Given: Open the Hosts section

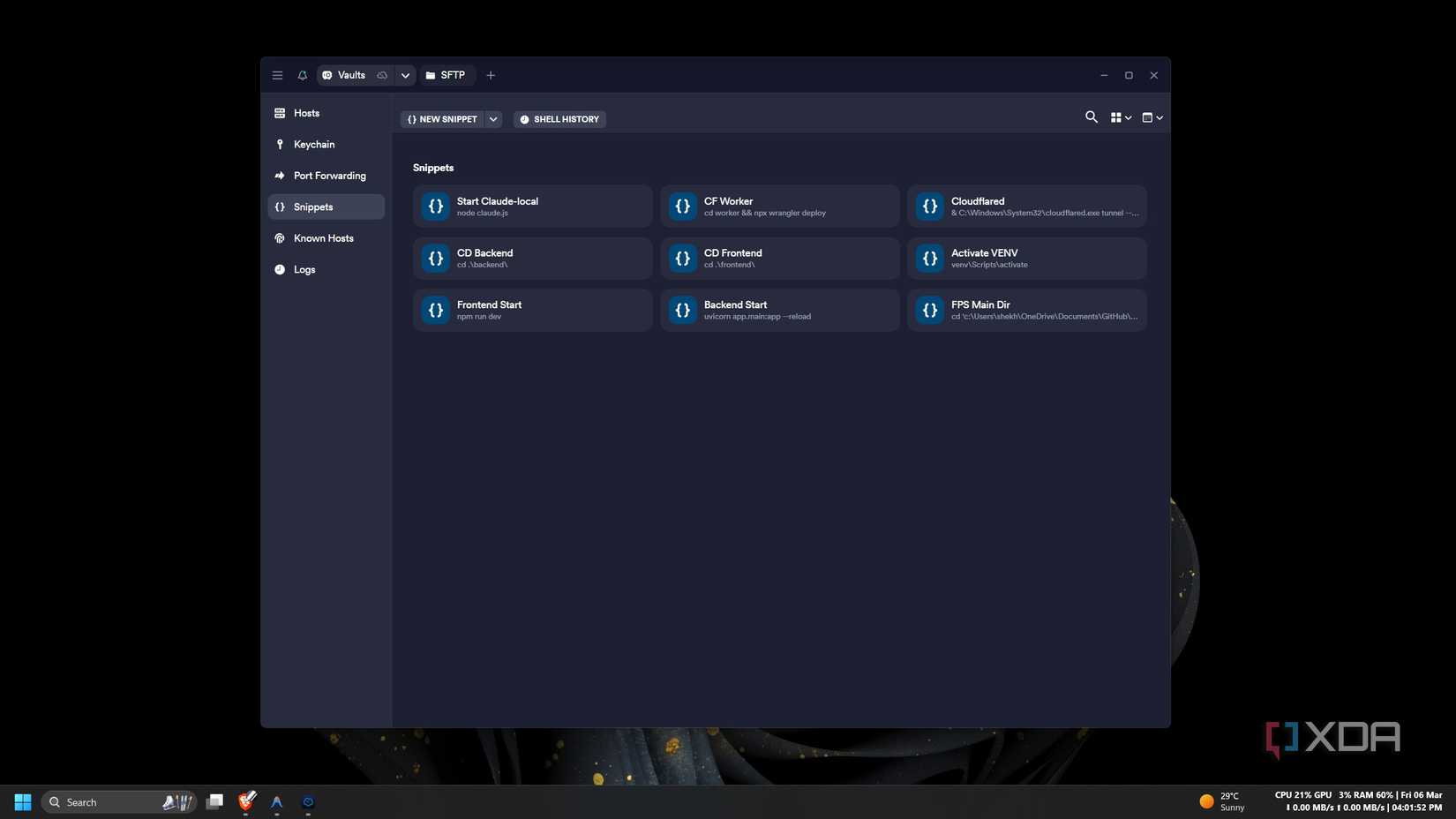Looking at the screenshot, I should point(305,113).
